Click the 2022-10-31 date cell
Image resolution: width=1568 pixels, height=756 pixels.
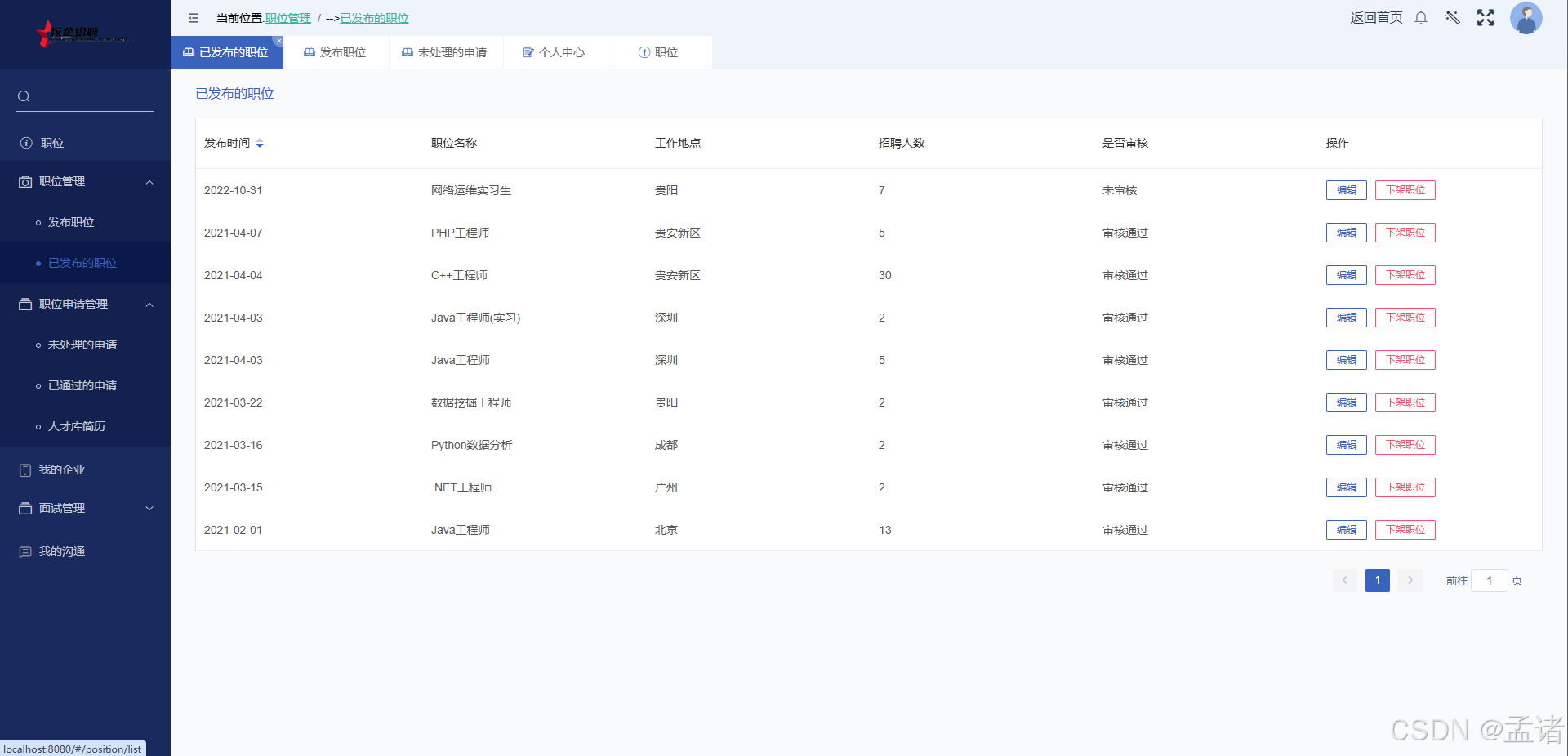point(234,190)
